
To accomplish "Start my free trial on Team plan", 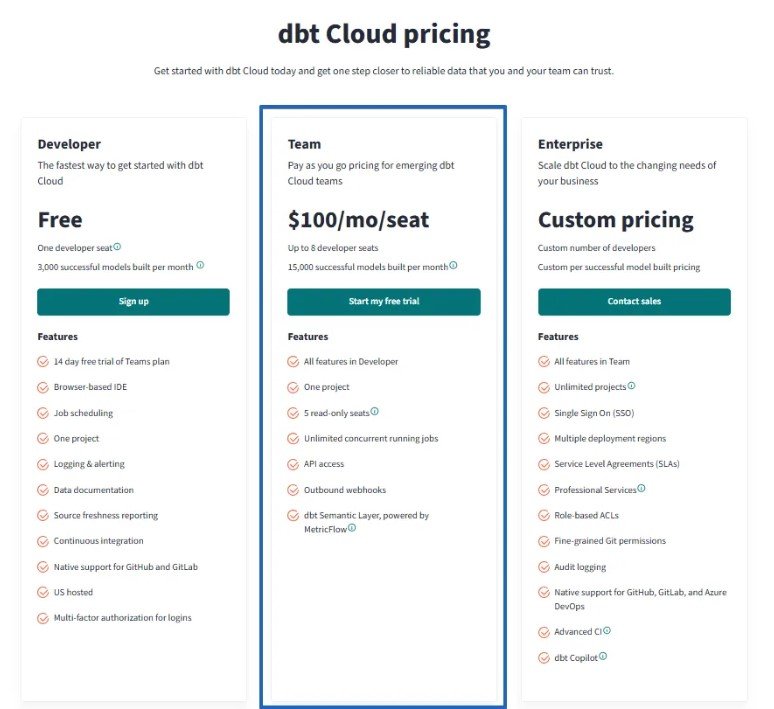I will (384, 302).
